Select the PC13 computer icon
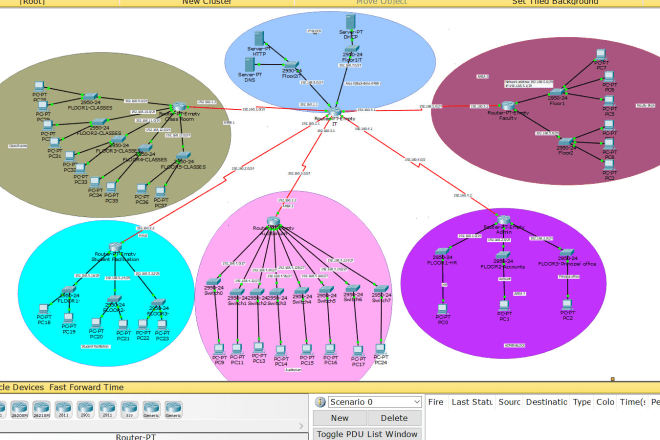Screen dimensions: 660x440 [x=258, y=347]
